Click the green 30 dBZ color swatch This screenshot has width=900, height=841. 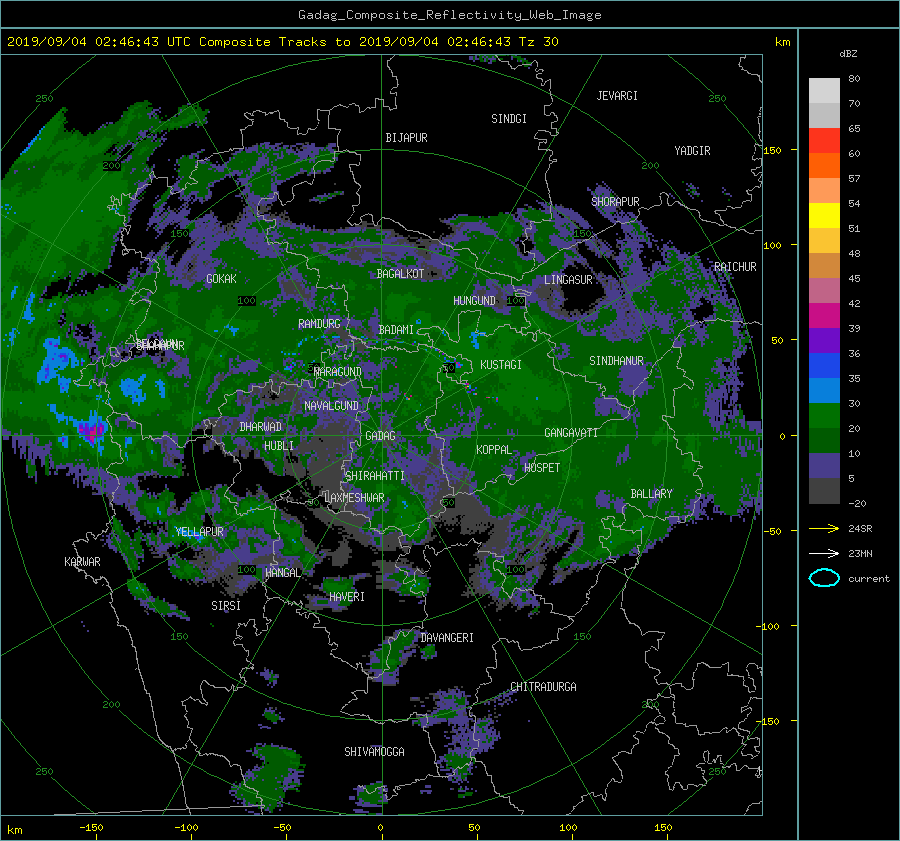824,415
